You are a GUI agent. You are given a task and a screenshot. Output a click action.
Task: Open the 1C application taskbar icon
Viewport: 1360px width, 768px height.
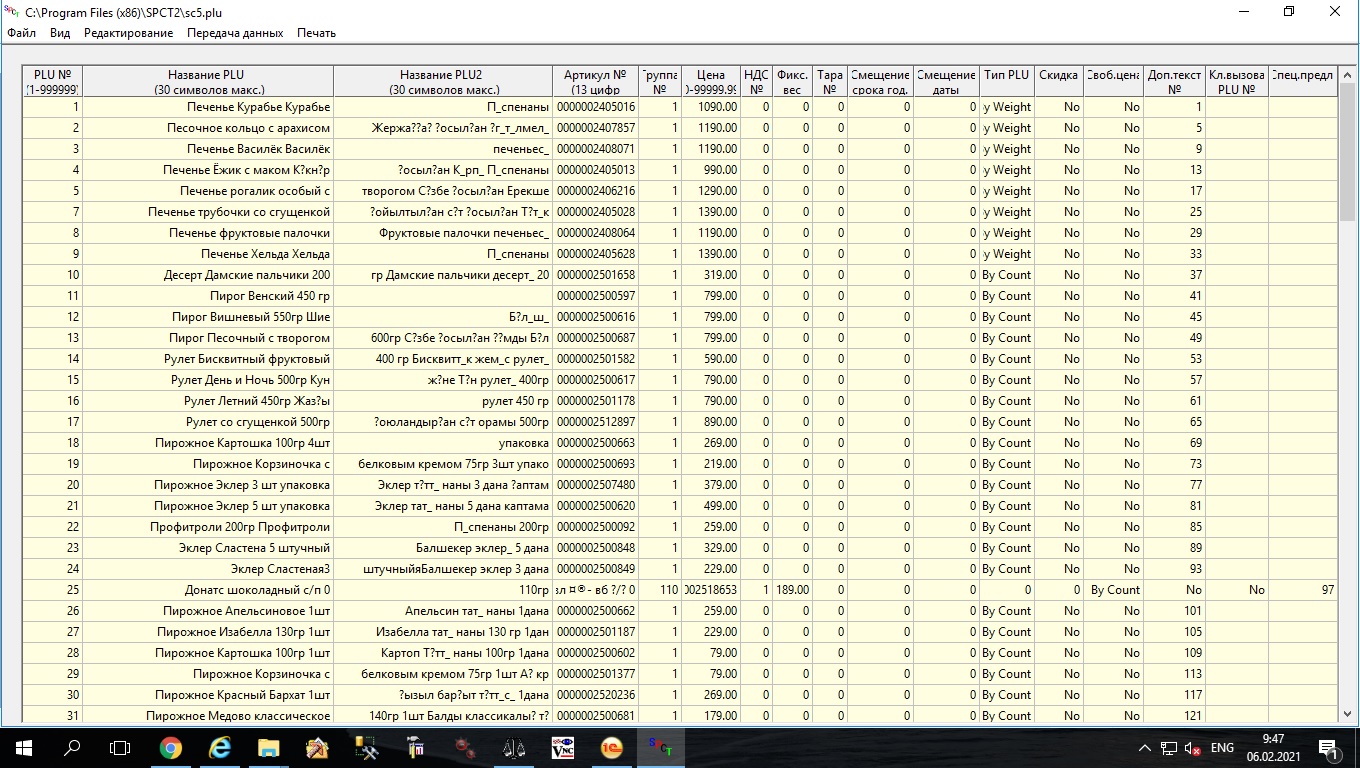click(612, 748)
